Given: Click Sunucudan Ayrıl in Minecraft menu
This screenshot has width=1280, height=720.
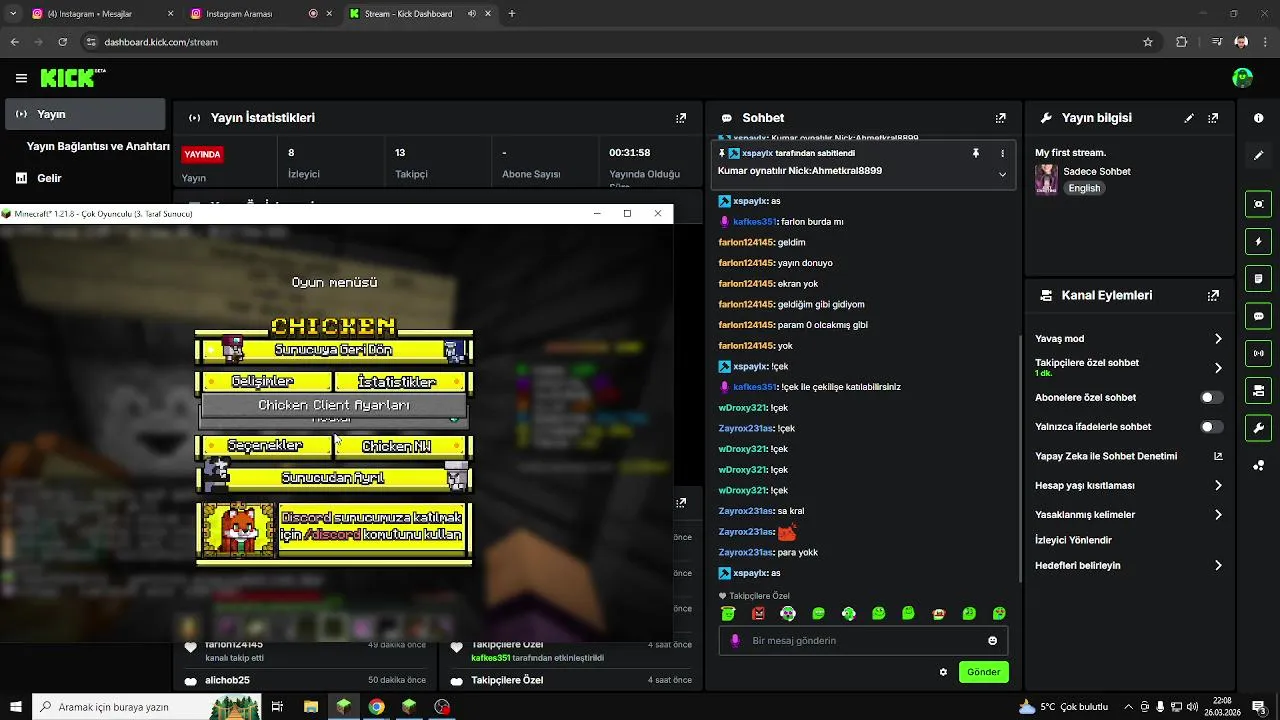Looking at the screenshot, I should click(333, 478).
